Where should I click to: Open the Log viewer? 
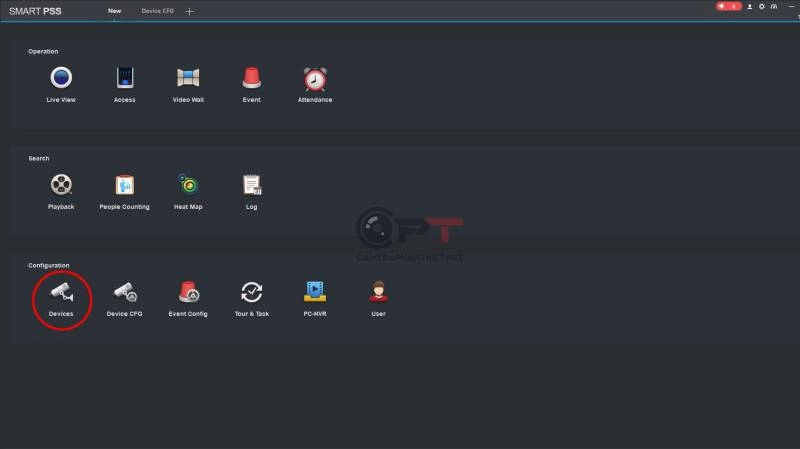coord(251,185)
